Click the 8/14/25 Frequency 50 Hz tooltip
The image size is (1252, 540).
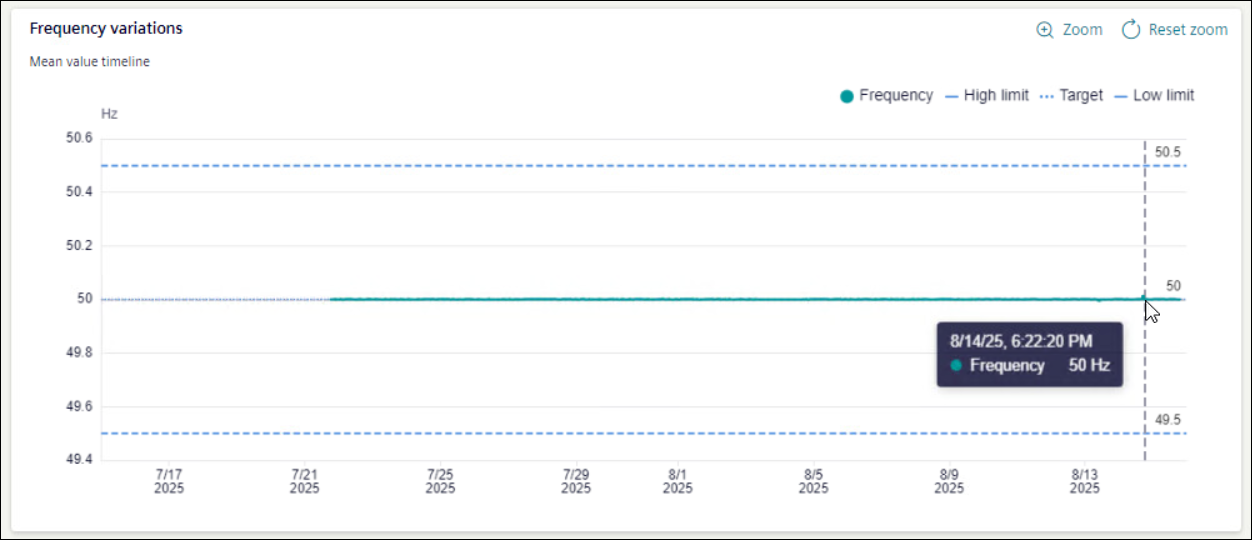[x=1029, y=354]
